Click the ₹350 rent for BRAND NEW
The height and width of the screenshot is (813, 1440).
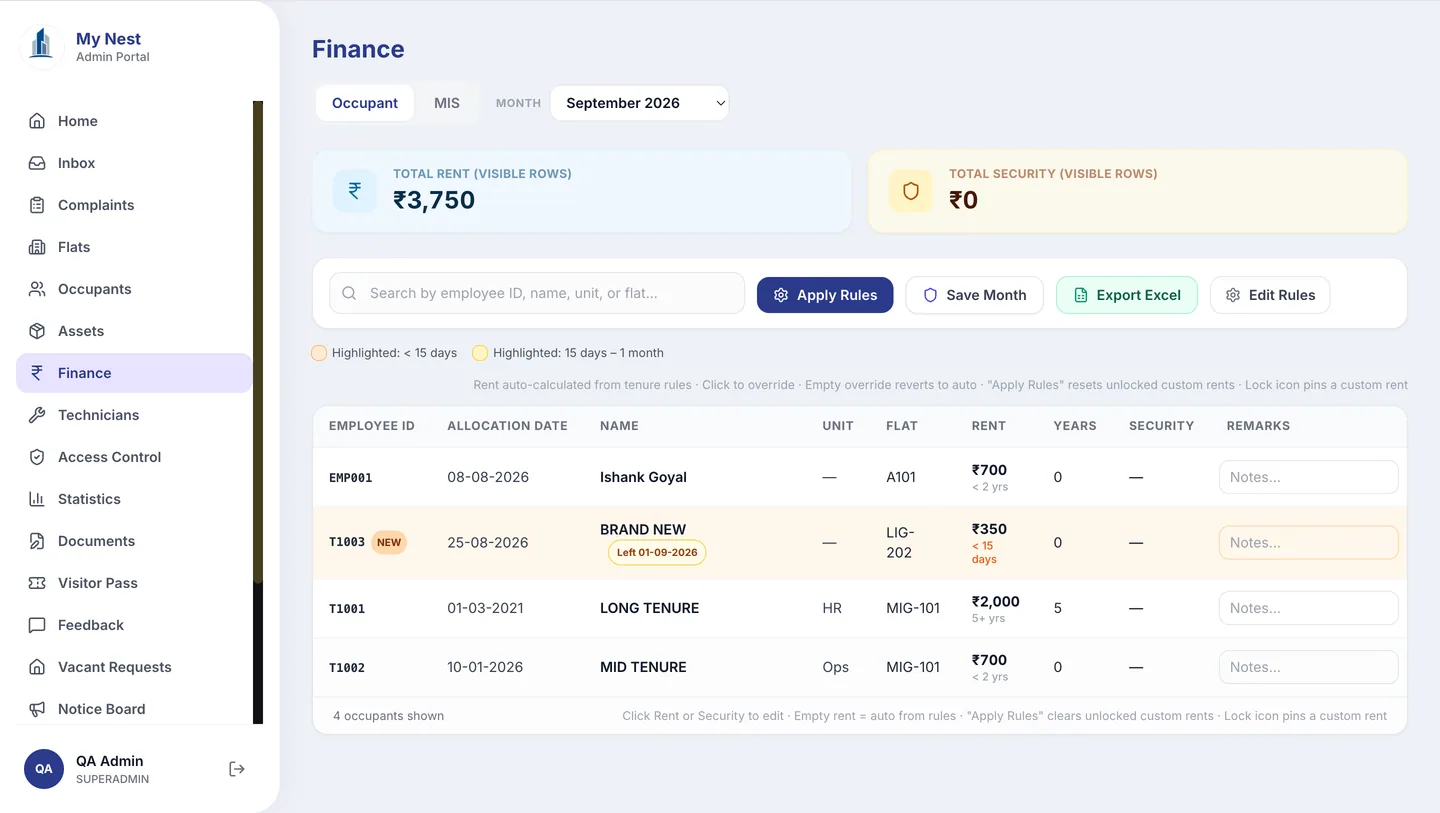click(x=989, y=529)
